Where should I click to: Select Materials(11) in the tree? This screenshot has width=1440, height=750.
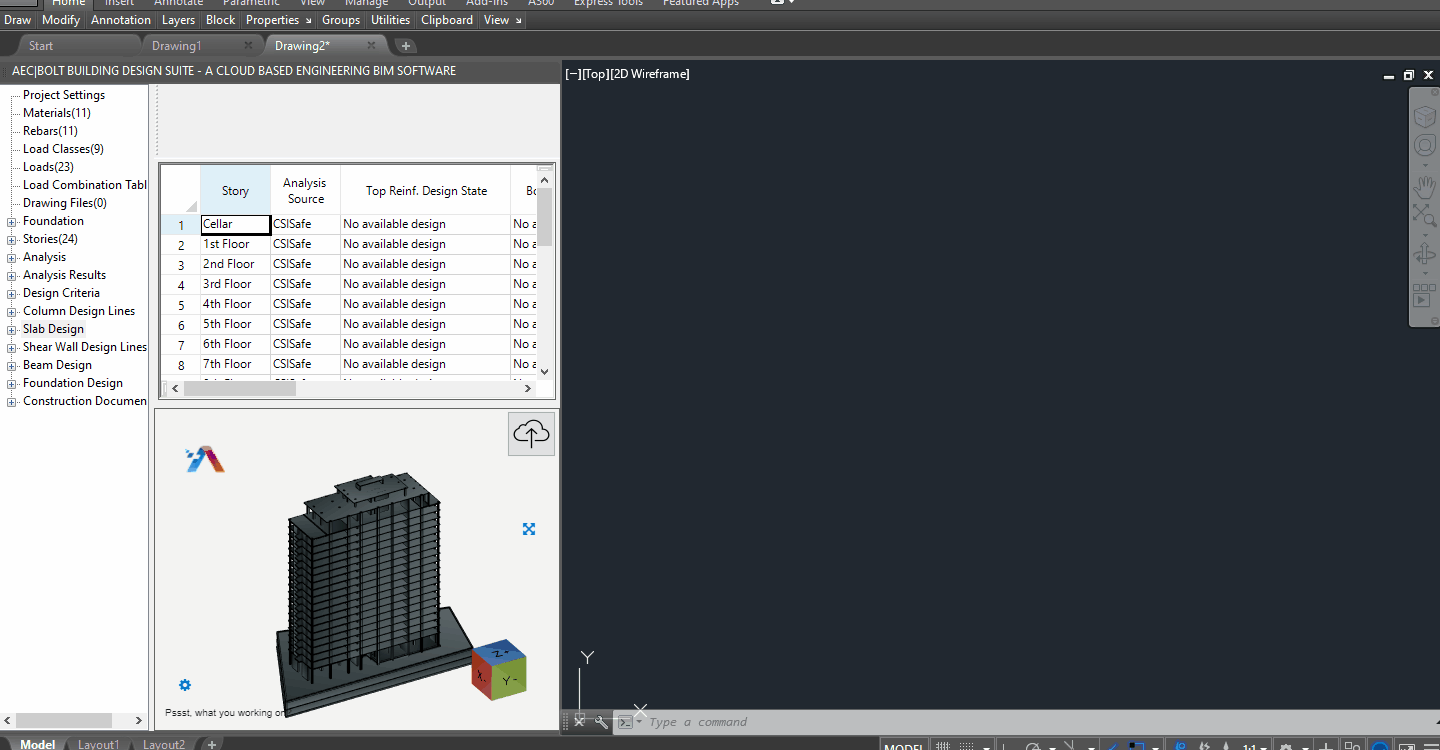click(x=57, y=113)
